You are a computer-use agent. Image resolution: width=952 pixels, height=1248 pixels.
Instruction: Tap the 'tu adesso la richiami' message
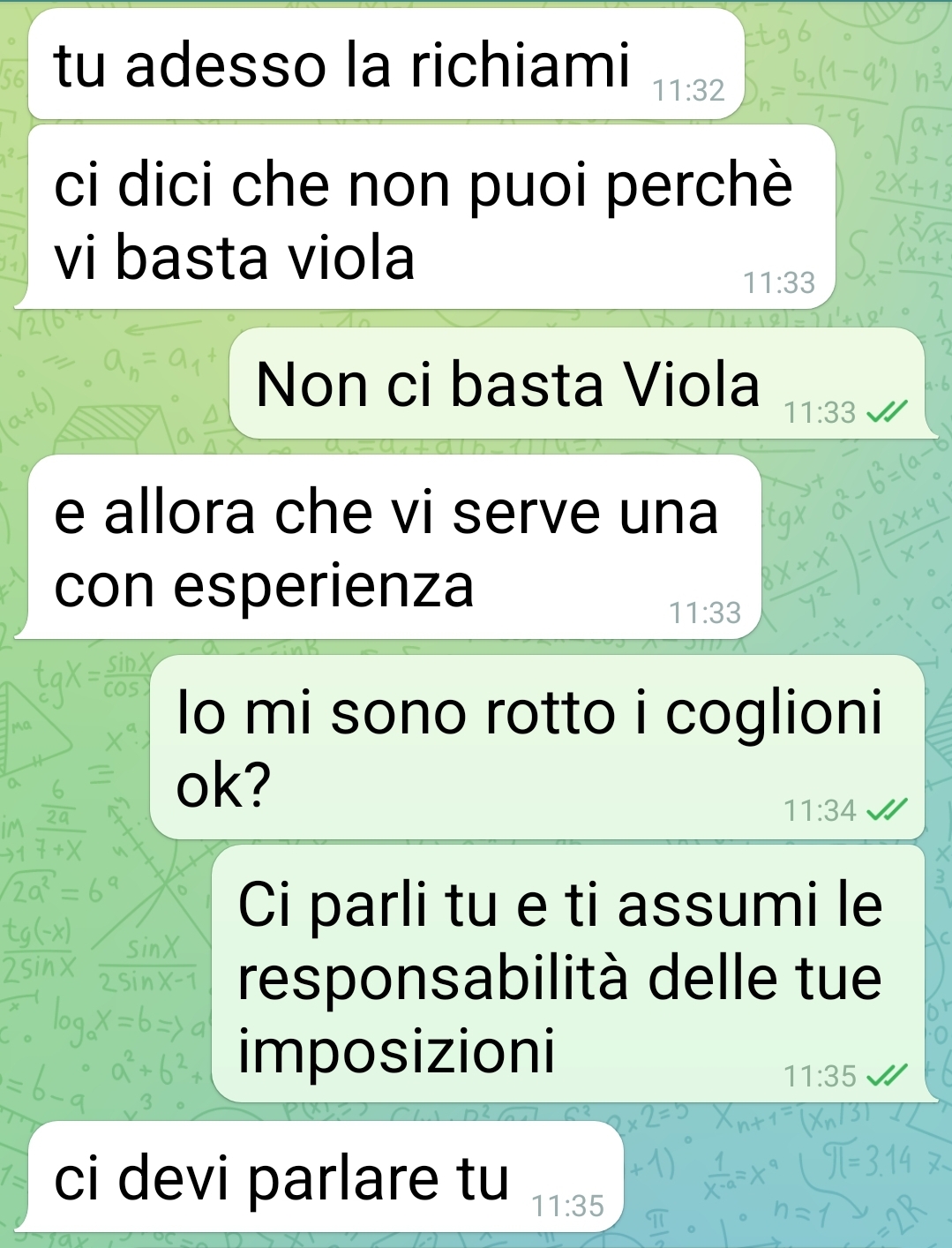386,64
